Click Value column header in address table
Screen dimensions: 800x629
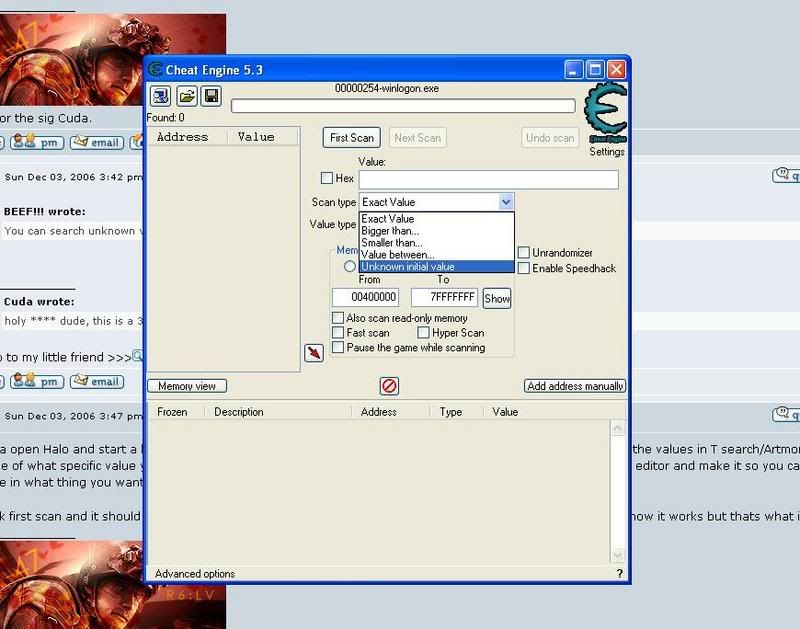pyautogui.click(x=554, y=412)
